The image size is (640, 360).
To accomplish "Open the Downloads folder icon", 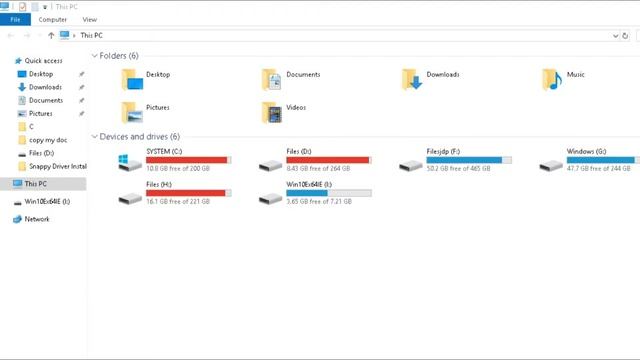I will coord(412,79).
